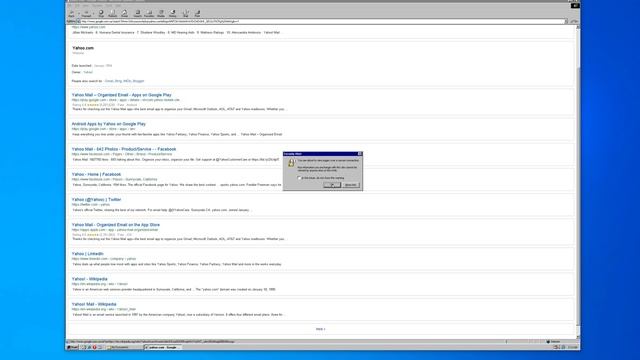The height and width of the screenshot is (360, 640).
Task: Open the 'Yahoo! Mail - Wikipedia' result
Action: [94, 304]
